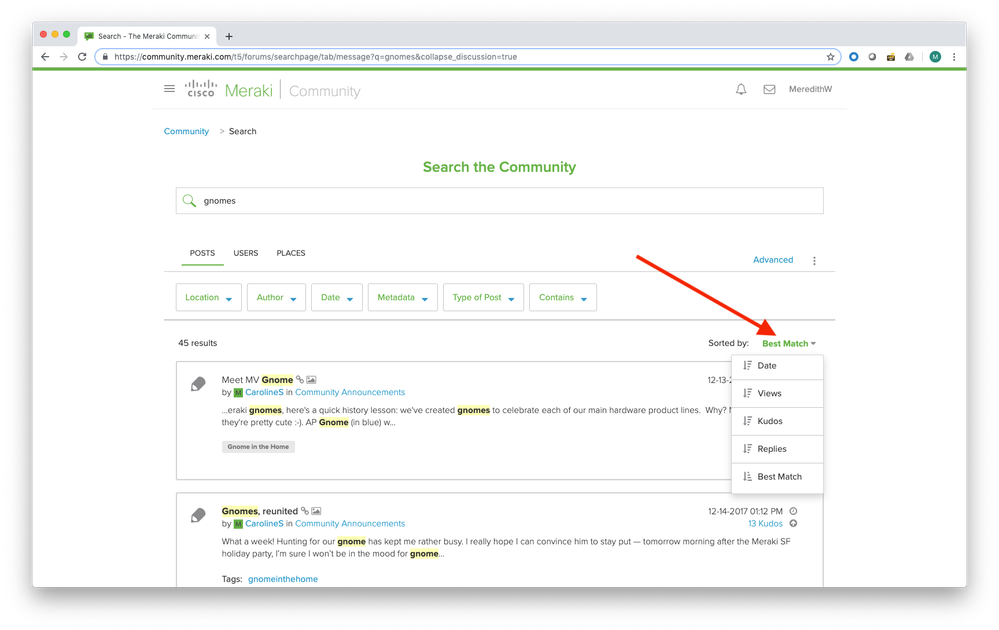Open the three-dot options menu beside Advanced
999x630 pixels.
814,261
